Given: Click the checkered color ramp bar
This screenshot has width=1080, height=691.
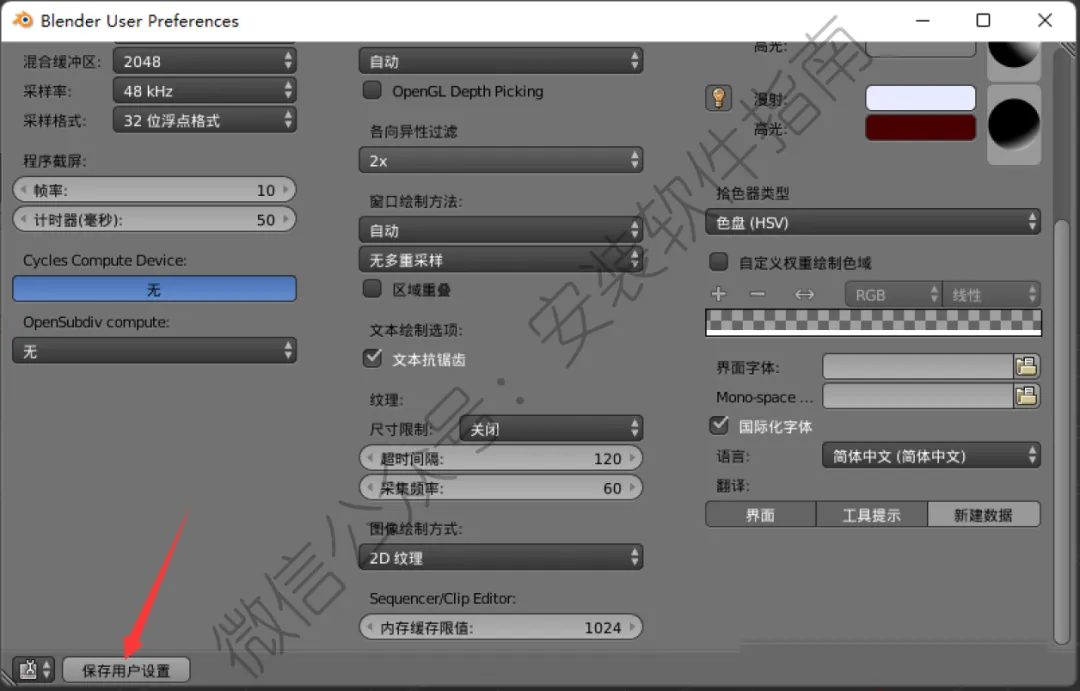Looking at the screenshot, I should (x=873, y=322).
